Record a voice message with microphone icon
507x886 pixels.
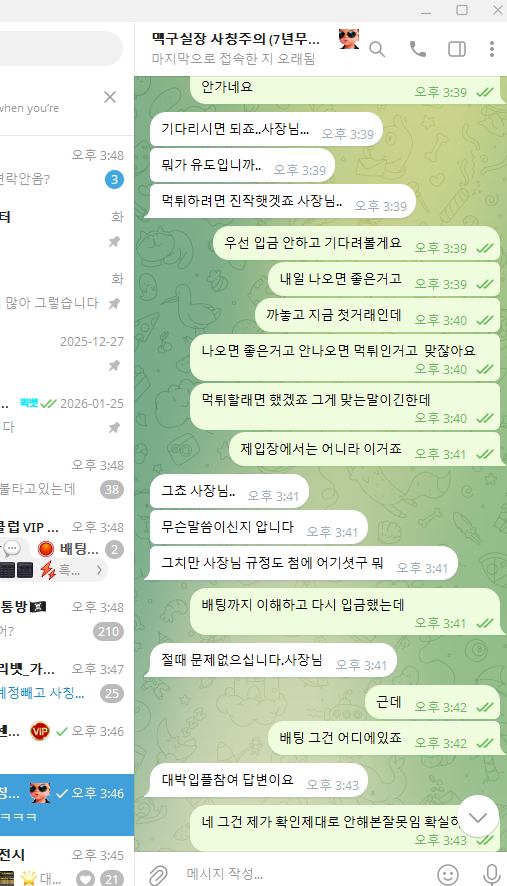click(x=491, y=875)
